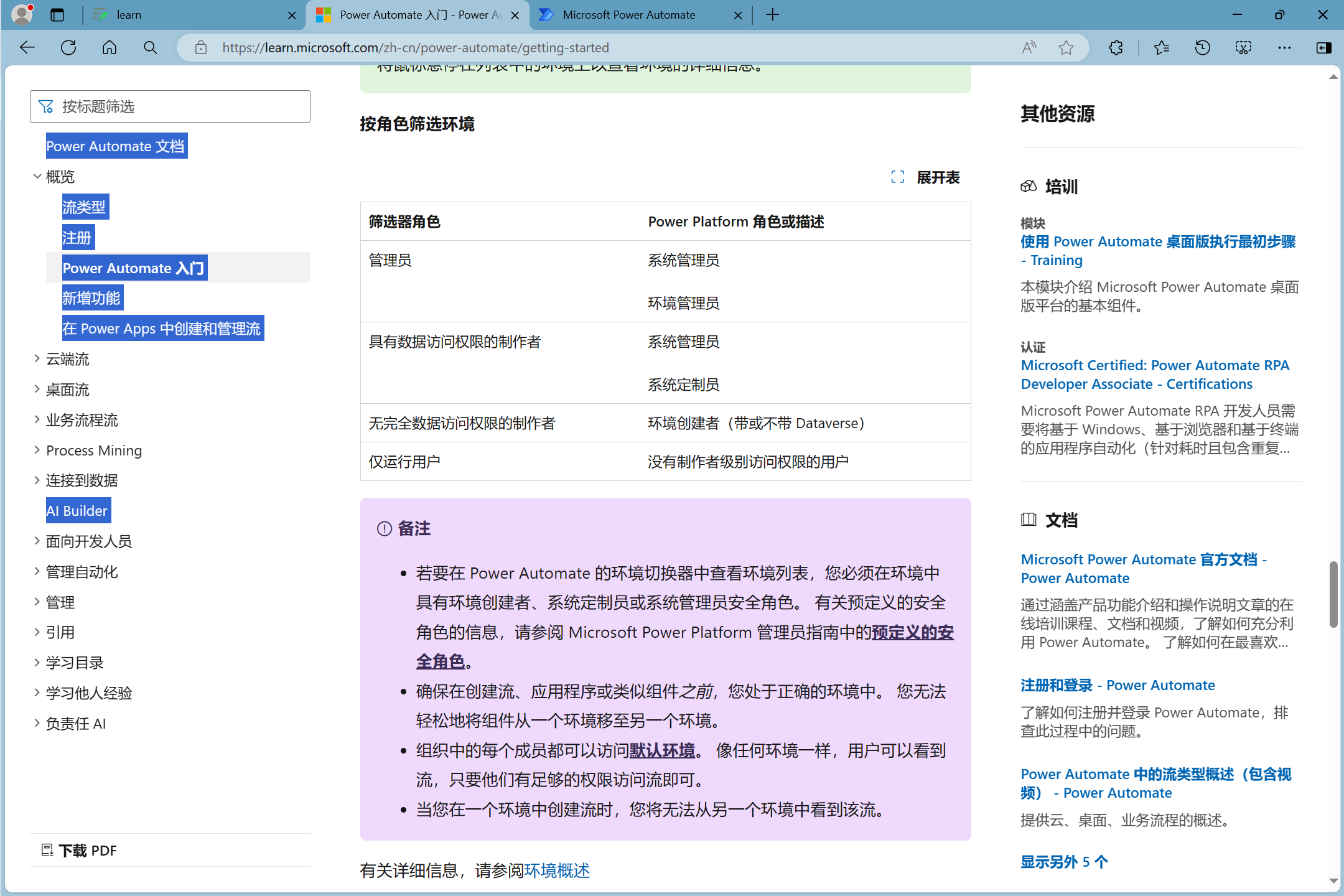This screenshot has height=896, width=1344.
Task: Click the 展开表 button
Action: point(925,177)
